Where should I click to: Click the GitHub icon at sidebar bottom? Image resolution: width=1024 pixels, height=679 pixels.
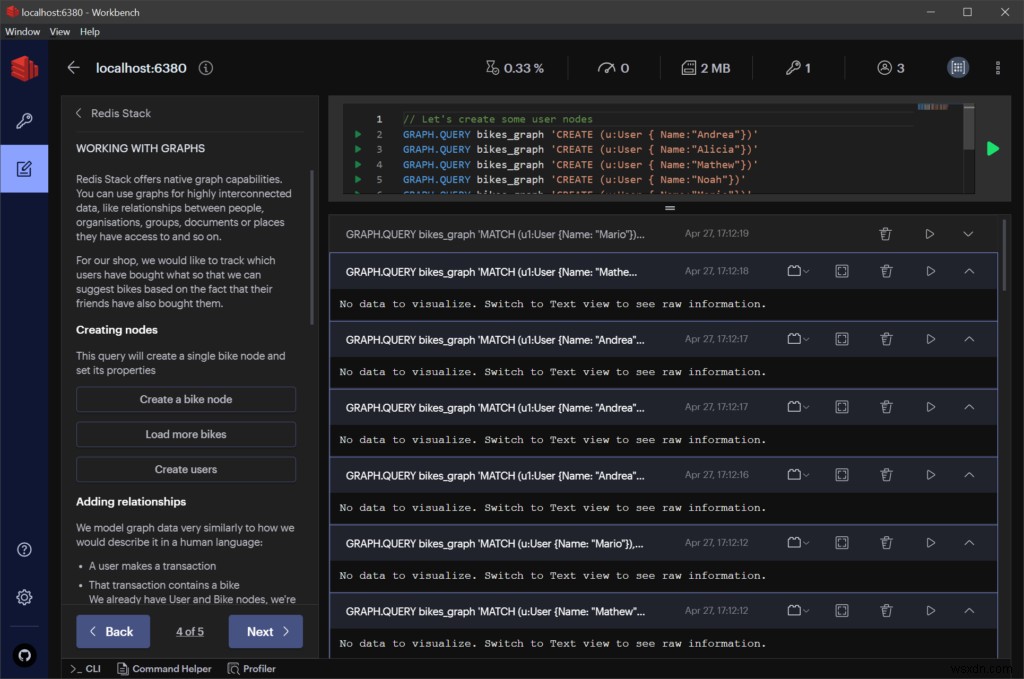pos(24,655)
